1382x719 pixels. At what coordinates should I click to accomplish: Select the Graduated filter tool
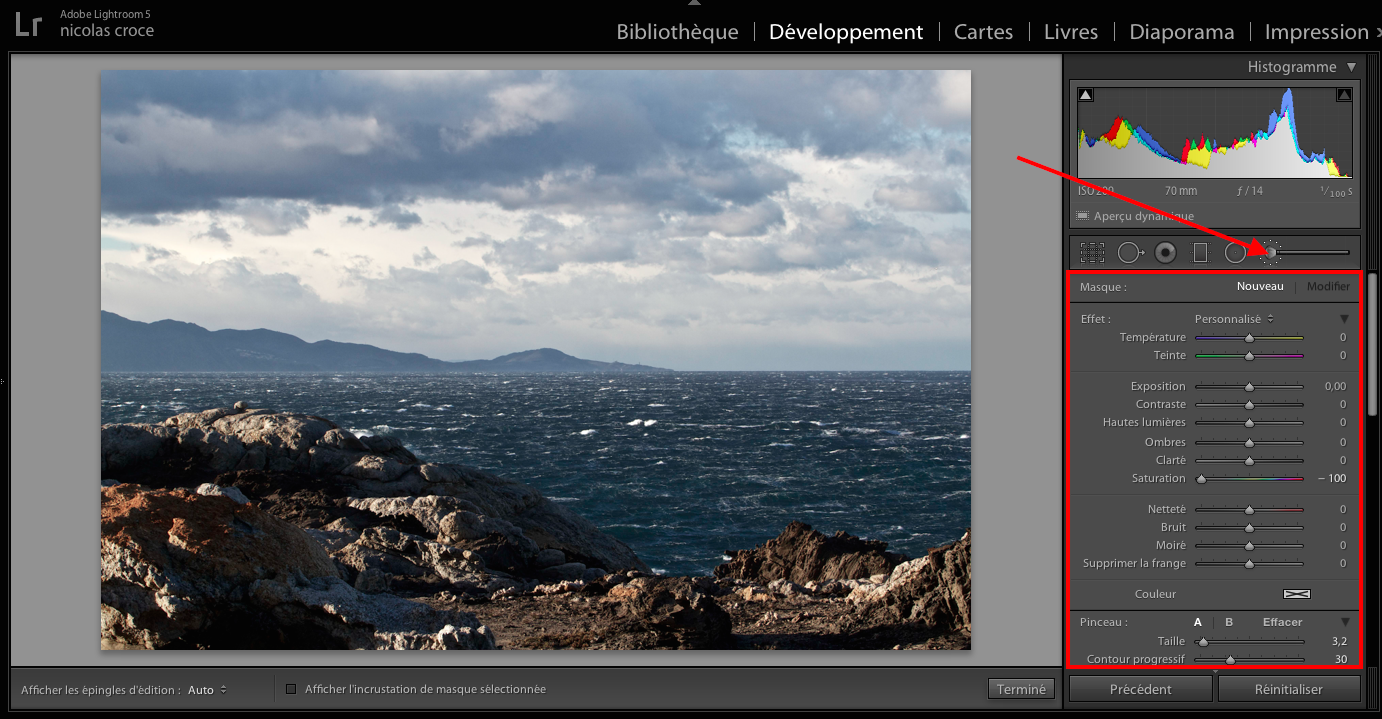tap(1200, 252)
